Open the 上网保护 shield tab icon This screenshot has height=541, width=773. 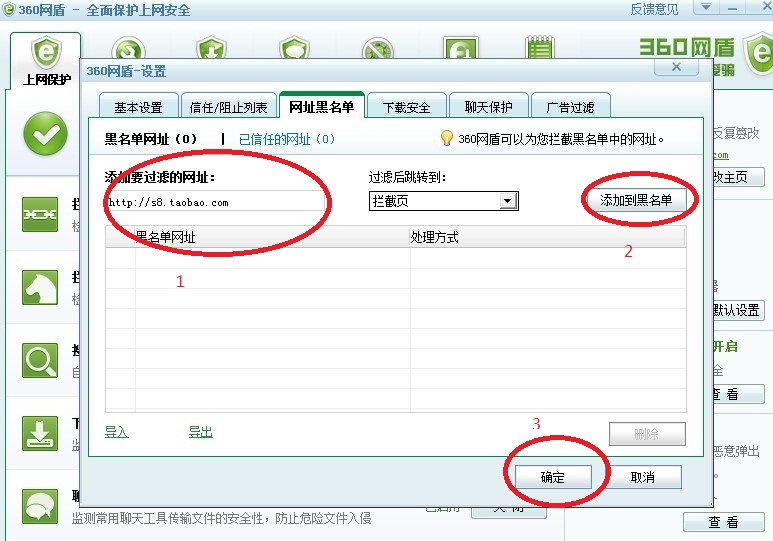(x=46, y=54)
